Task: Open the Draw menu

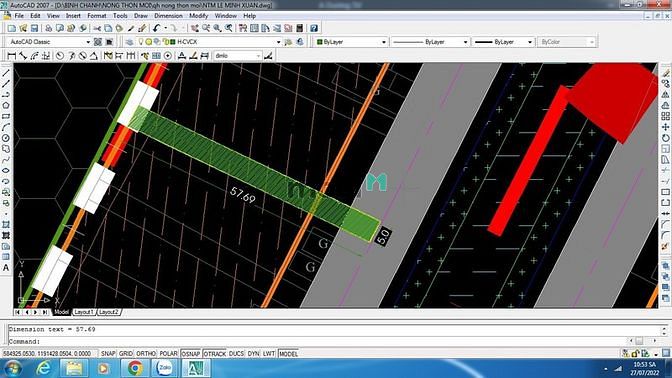Action: point(141,16)
